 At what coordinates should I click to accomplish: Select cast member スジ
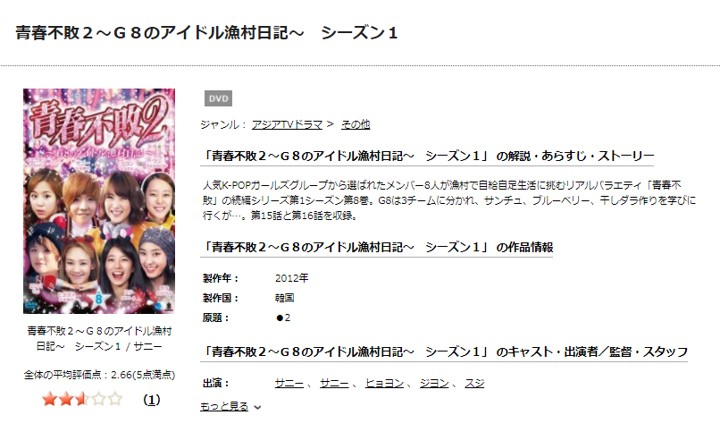click(x=474, y=383)
